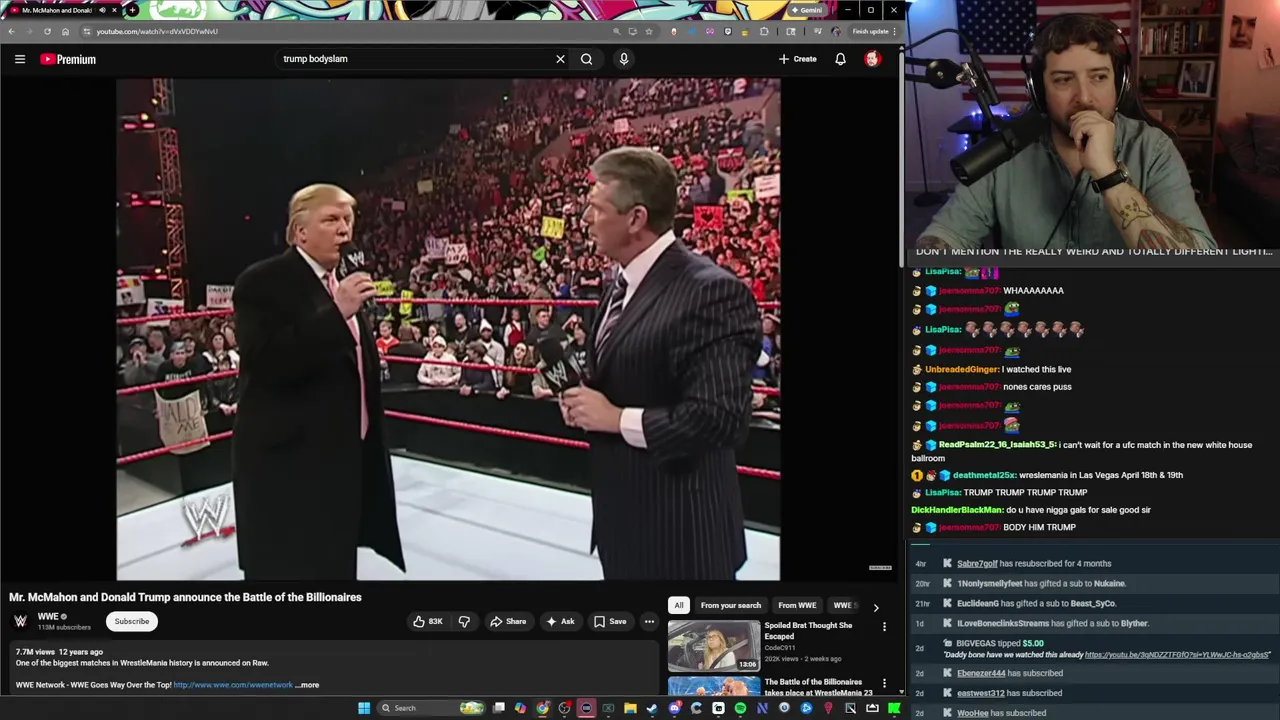
Task: Open the Task View taskbar icon
Action: 498,708
